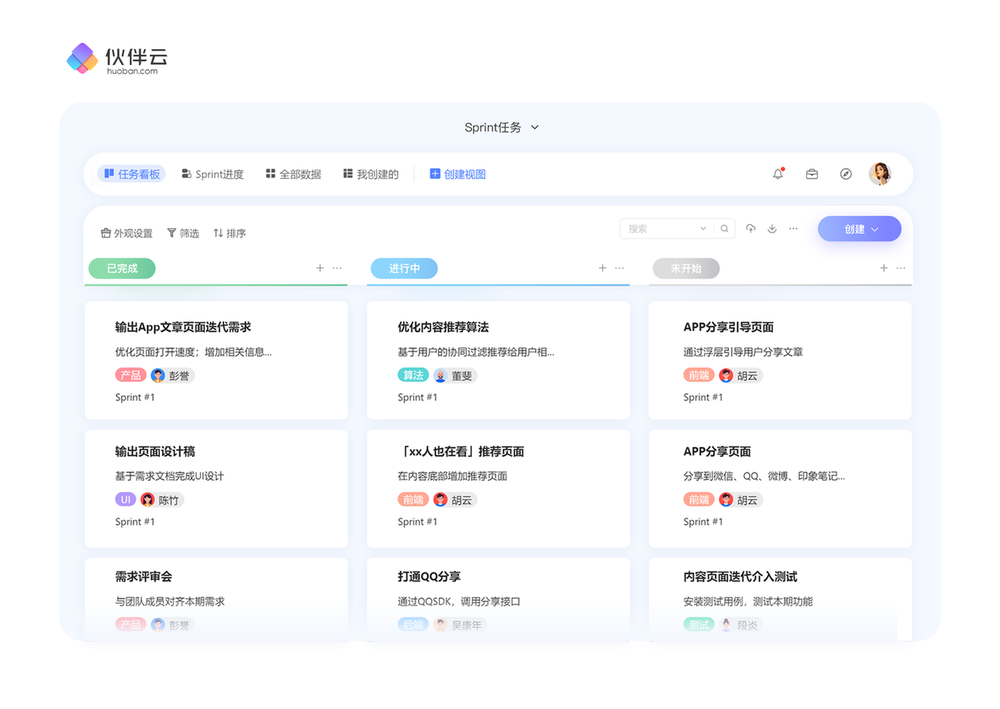The width and height of the screenshot is (1000, 709).
Task: Click the briefcase icon in top bar
Action: click(x=812, y=174)
